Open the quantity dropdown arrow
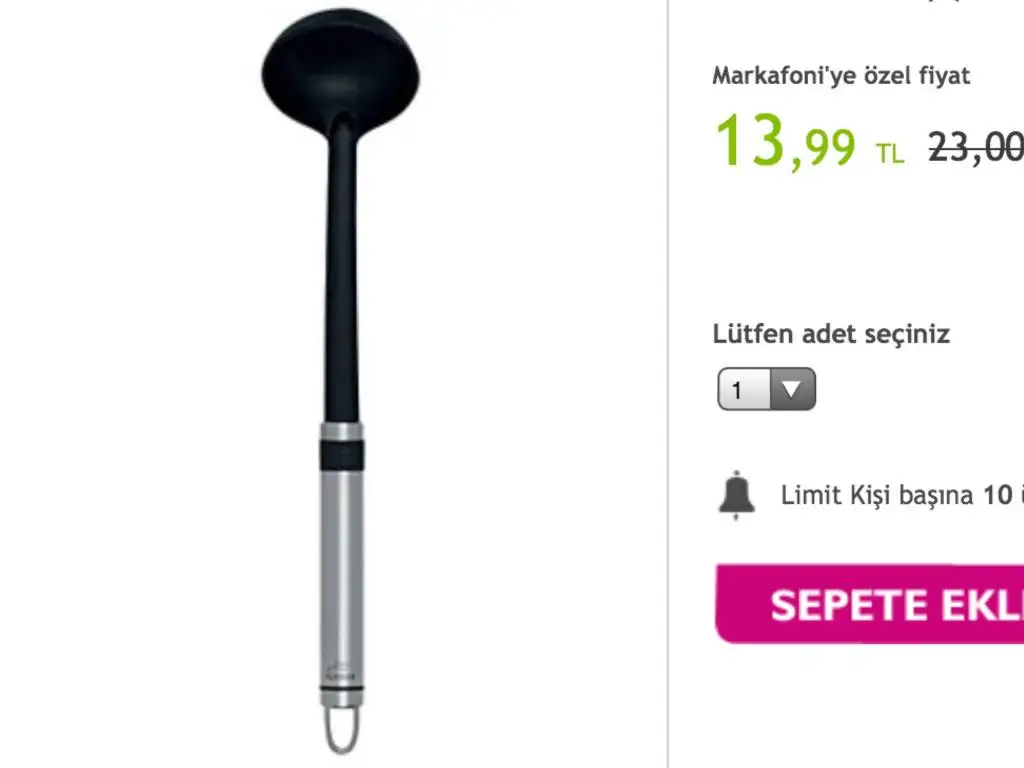The height and width of the screenshot is (768, 1024). pyautogui.click(x=792, y=389)
